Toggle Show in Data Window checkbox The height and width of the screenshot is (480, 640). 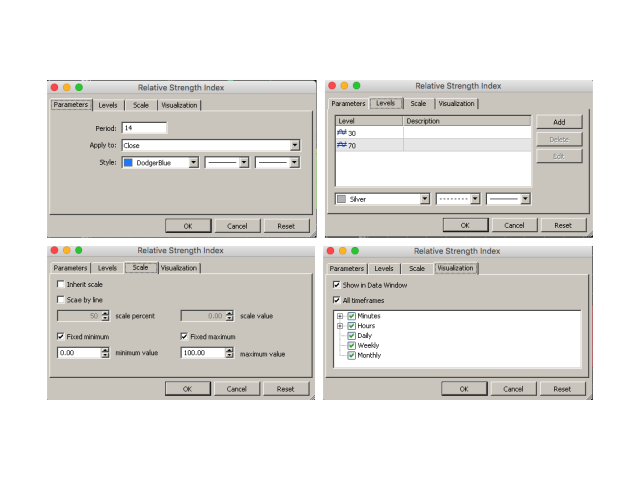pos(336,285)
